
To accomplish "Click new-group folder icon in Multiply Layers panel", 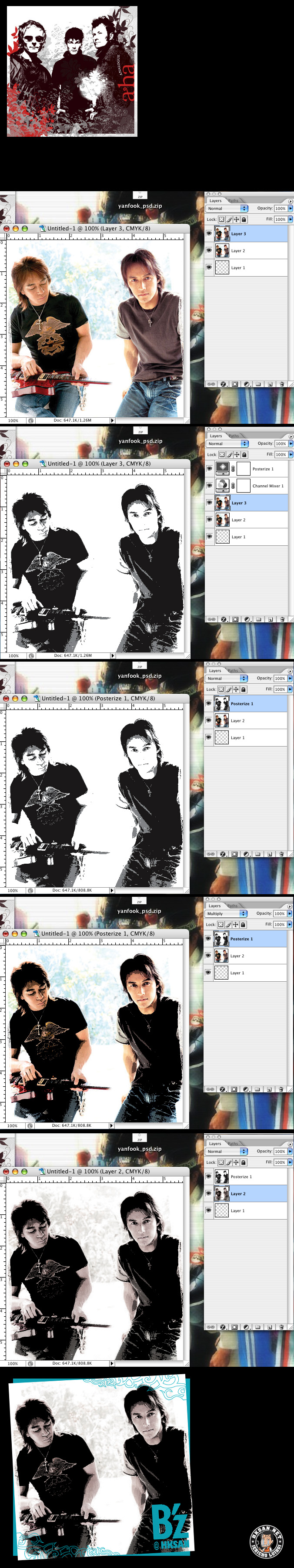I will point(257,1090).
